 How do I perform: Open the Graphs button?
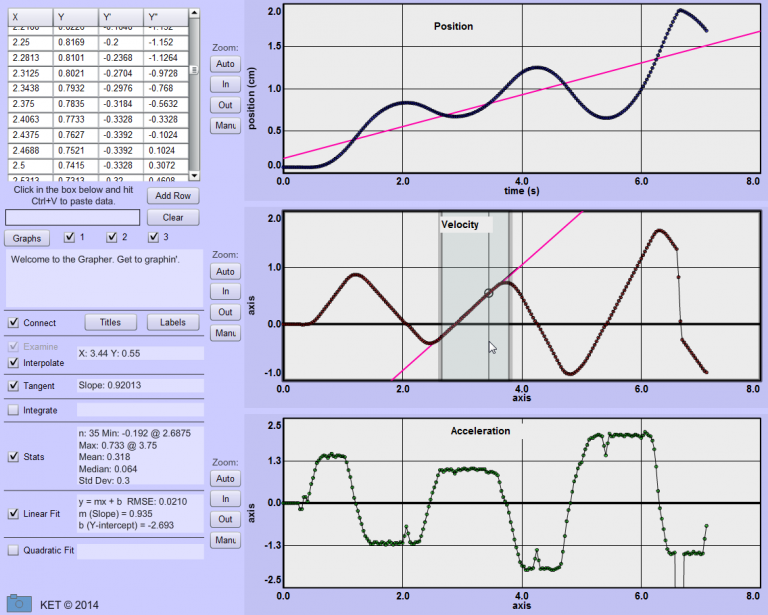[28, 238]
